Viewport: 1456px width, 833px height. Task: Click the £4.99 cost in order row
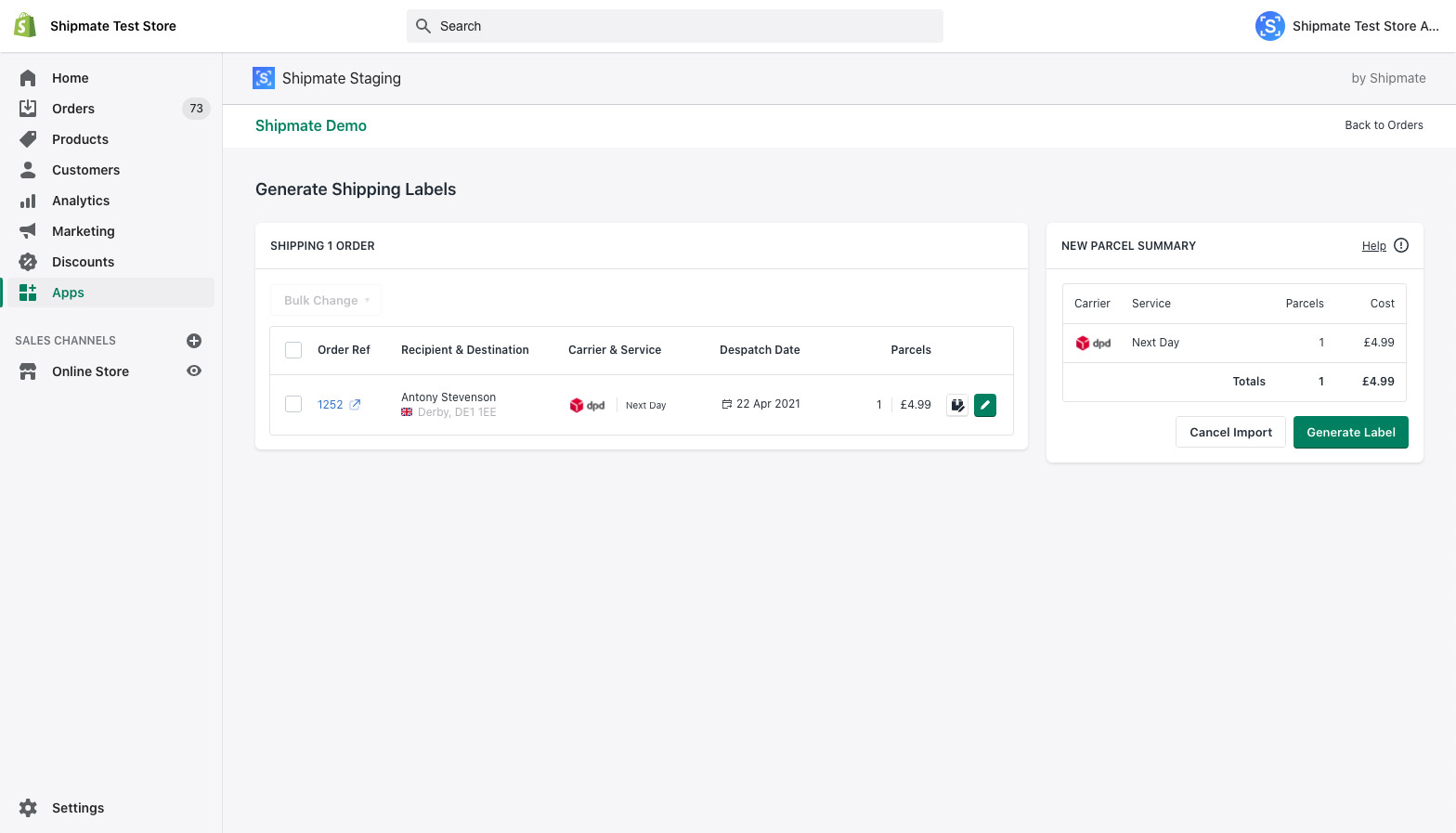(916, 405)
